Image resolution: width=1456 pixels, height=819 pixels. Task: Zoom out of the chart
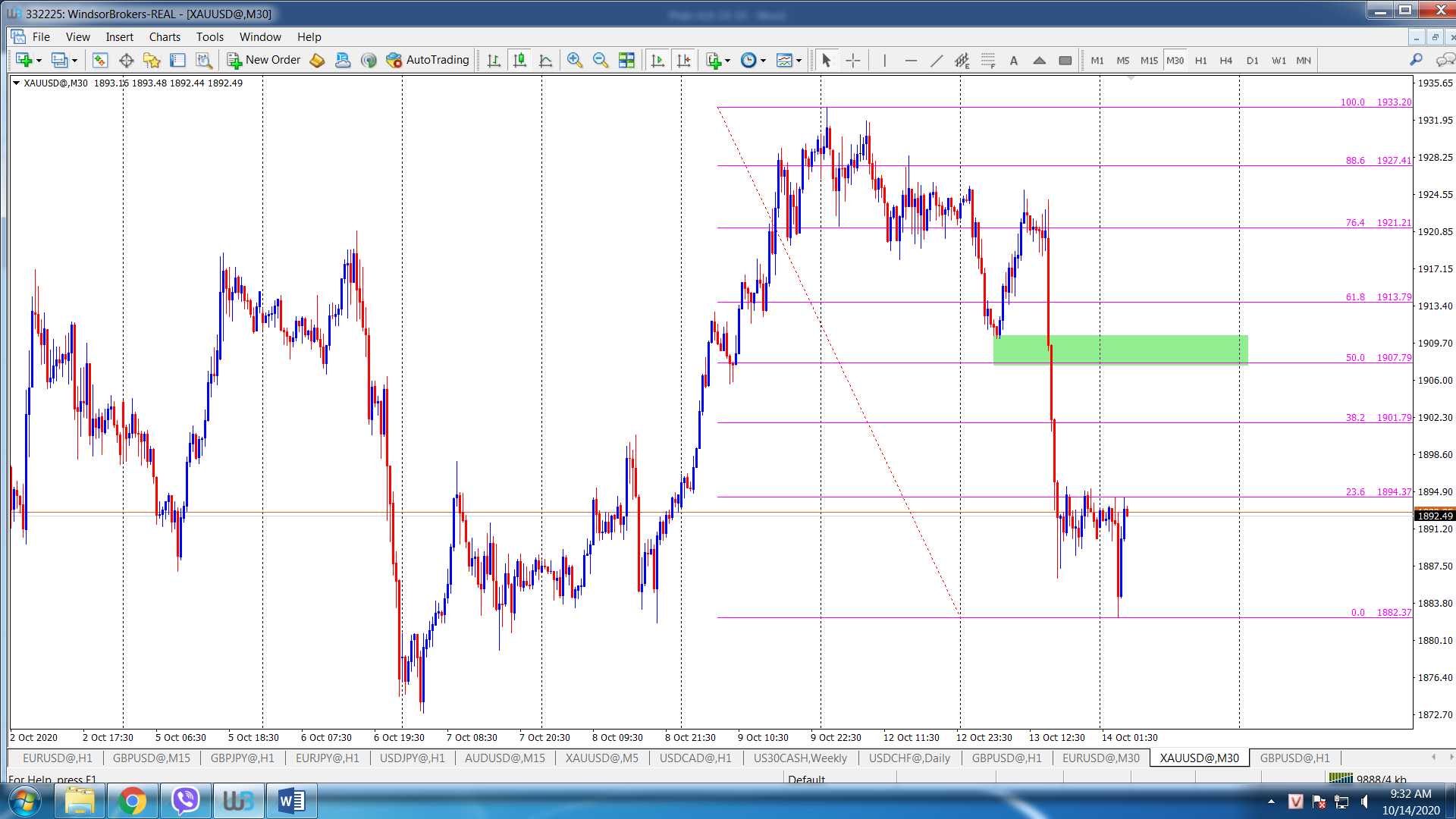(x=600, y=61)
